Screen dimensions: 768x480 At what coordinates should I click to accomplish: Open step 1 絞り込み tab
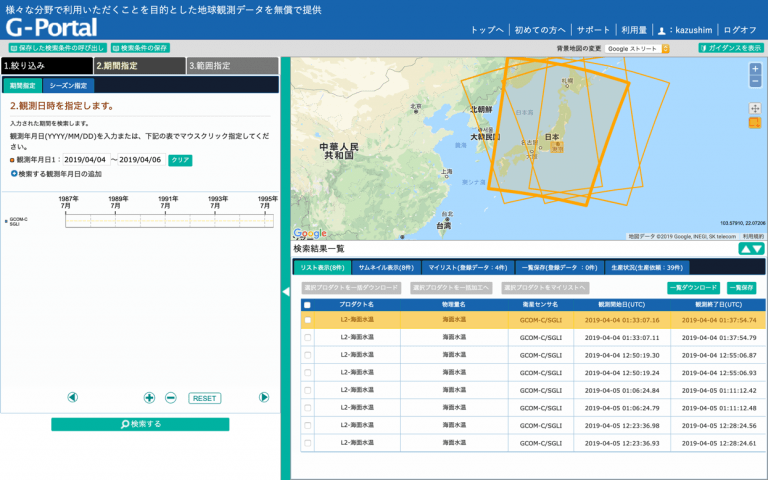47,66
